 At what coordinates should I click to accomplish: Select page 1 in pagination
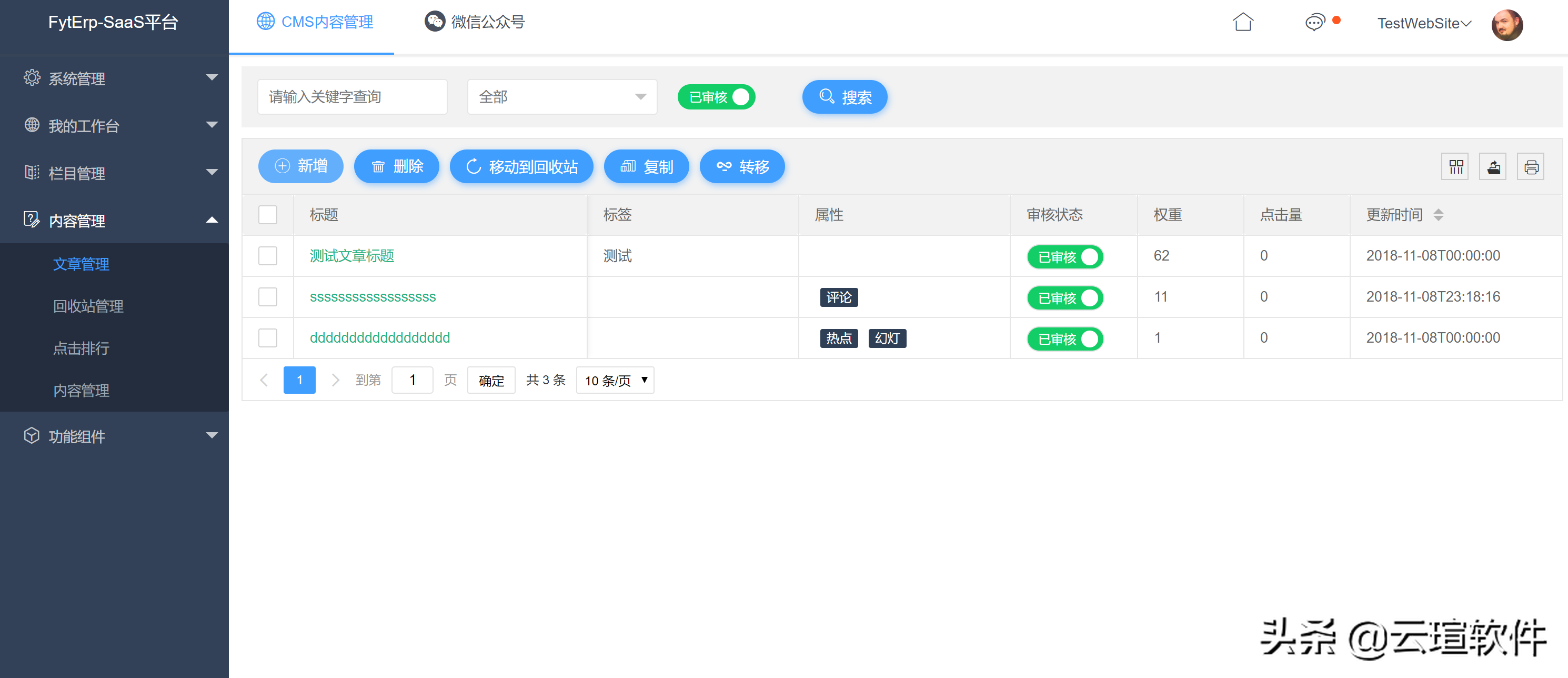pos(299,380)
